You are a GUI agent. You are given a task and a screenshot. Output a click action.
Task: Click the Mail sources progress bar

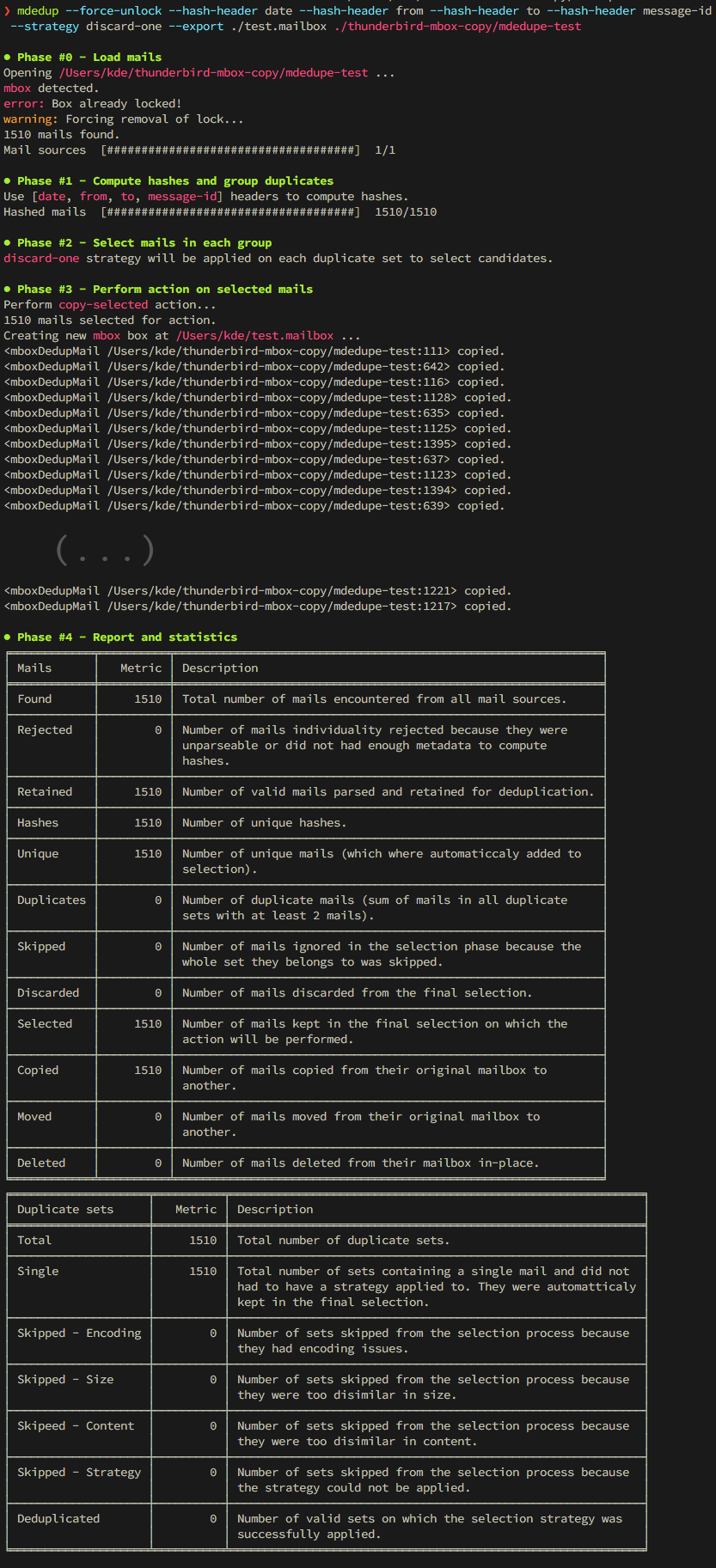coord(230,150)
